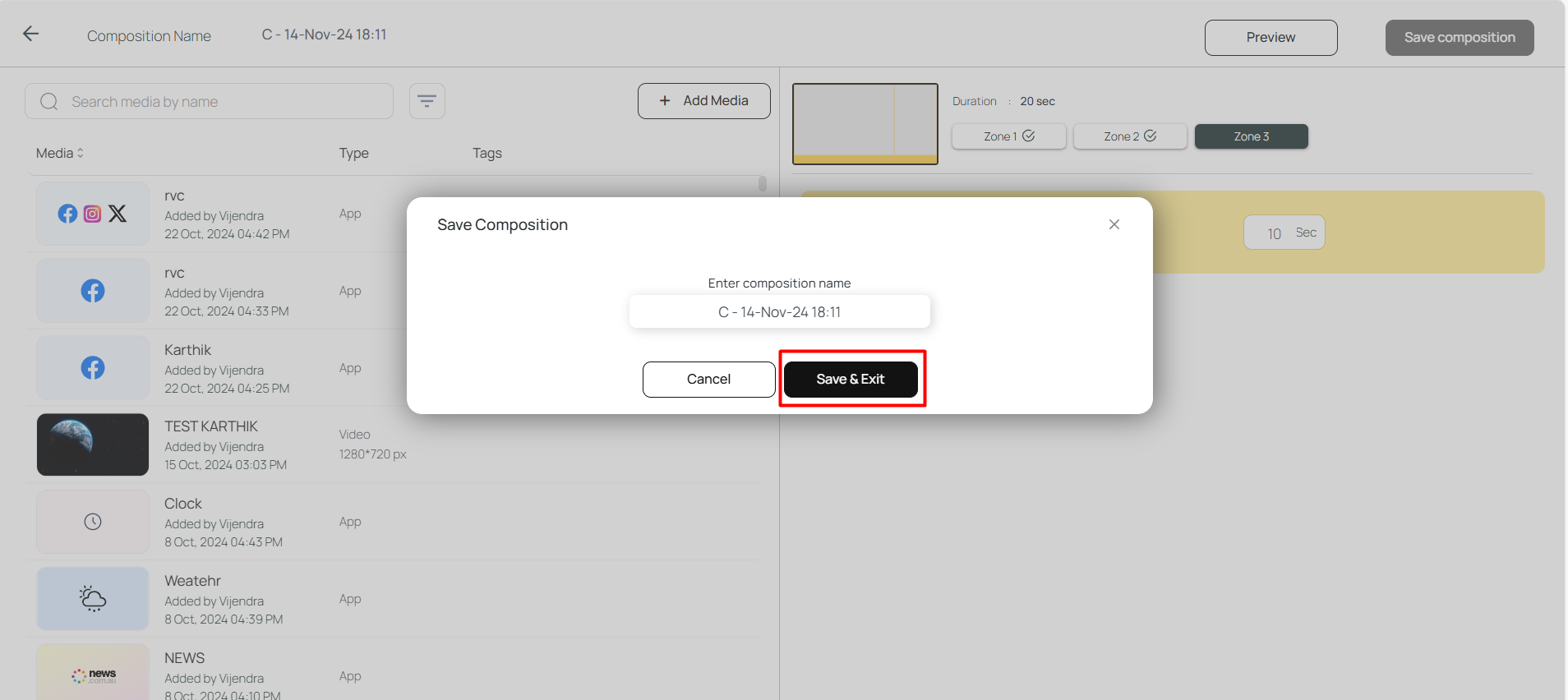The width and height of the screenshot is (1568, 700).
Task: Click the Add Media button
Action: 703,101
